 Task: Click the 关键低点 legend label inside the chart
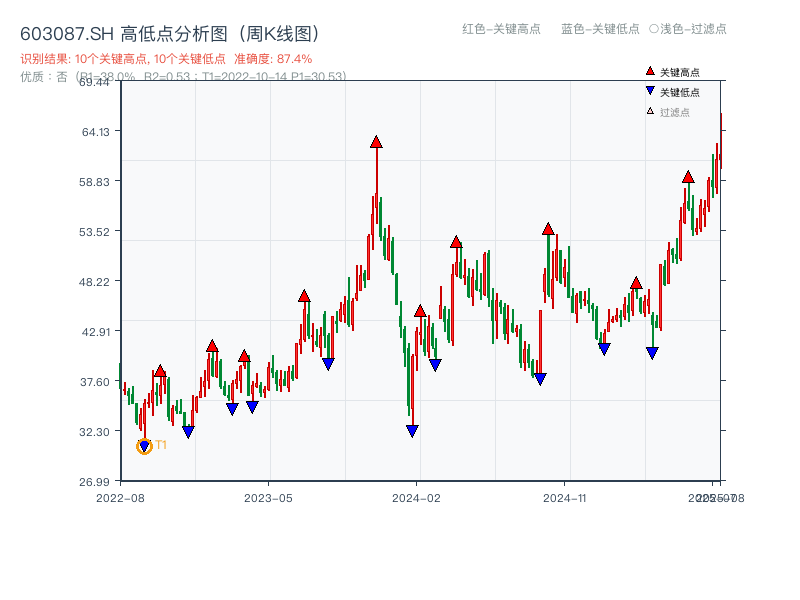click(x=680, y=92)
